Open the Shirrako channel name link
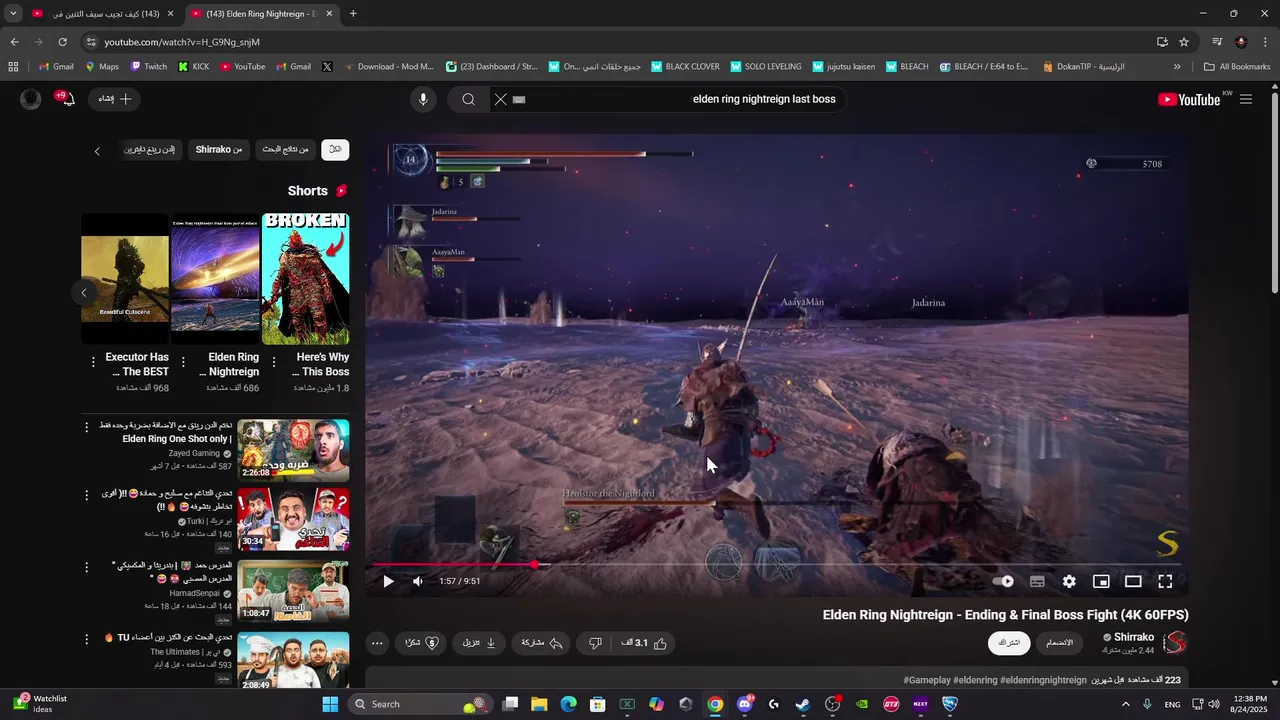The width and height of the screenshot is (1280, 720). (1134, 637)
